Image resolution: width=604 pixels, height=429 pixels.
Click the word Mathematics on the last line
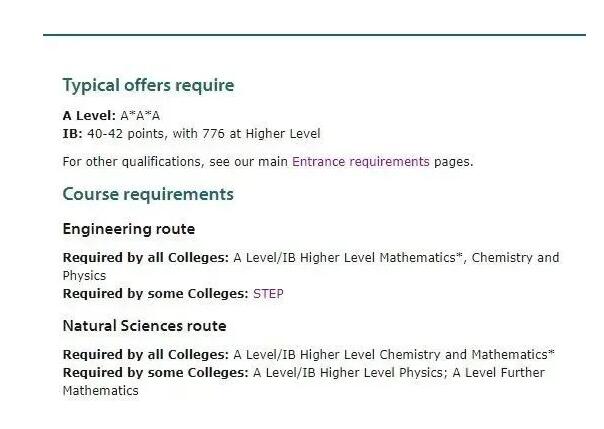coord(101,391)
